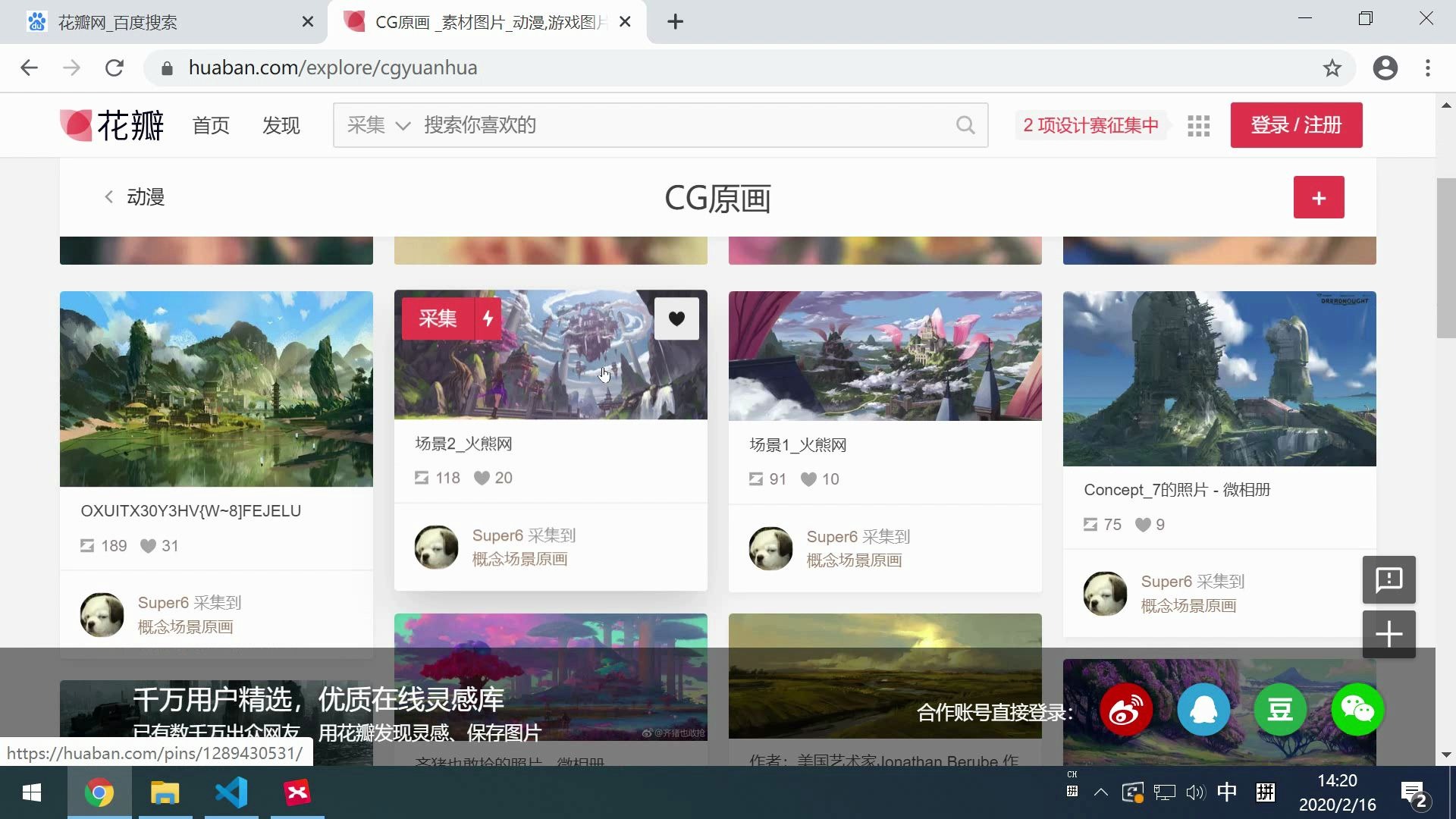The width and height of the screenshot is (1456, 819).
Task: Click repin count 118 on 场景2
Action: point(438,478)
